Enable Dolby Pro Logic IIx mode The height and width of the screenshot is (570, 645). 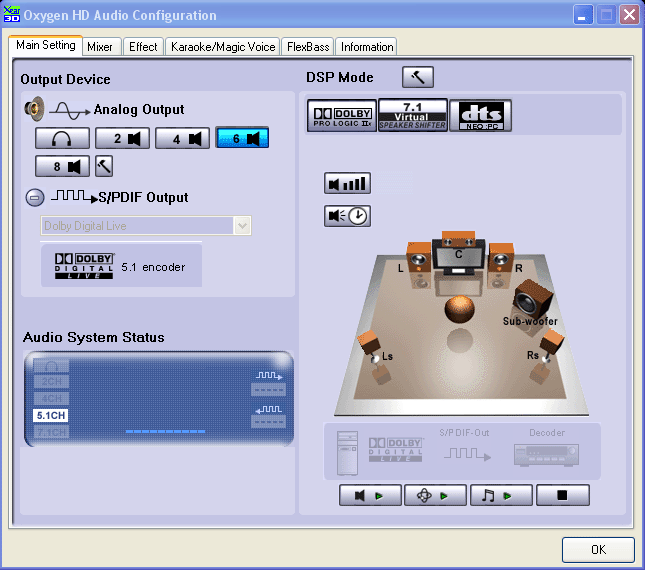click(342, 116)
